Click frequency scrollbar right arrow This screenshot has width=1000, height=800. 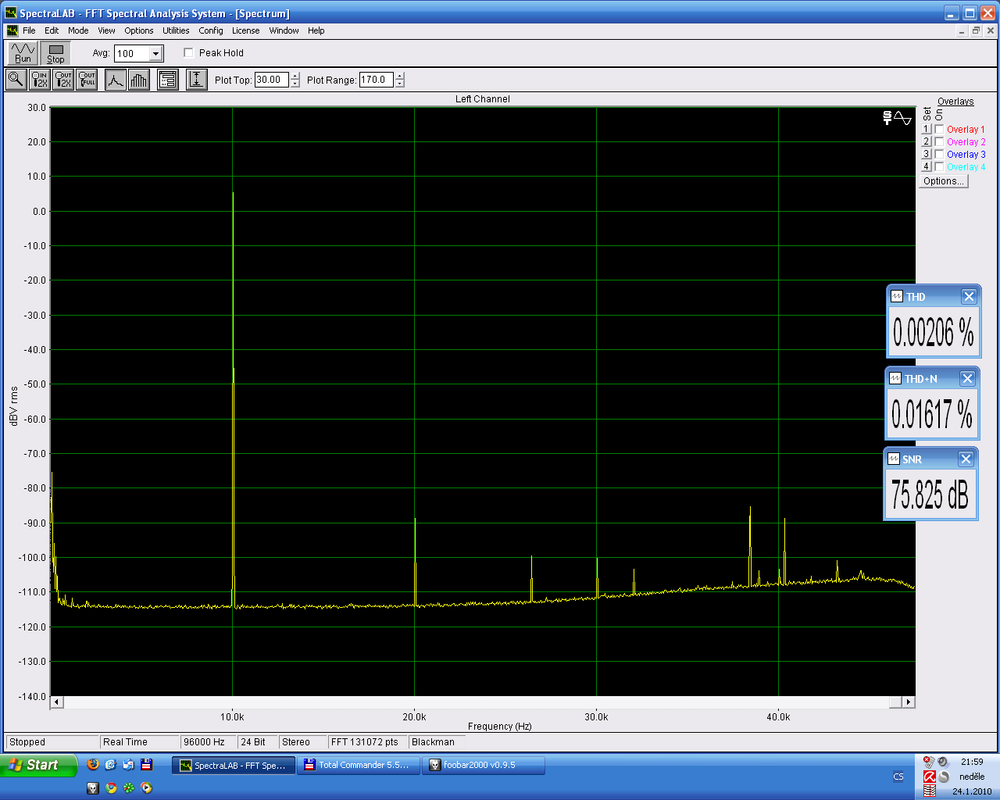tap(908, 702)
